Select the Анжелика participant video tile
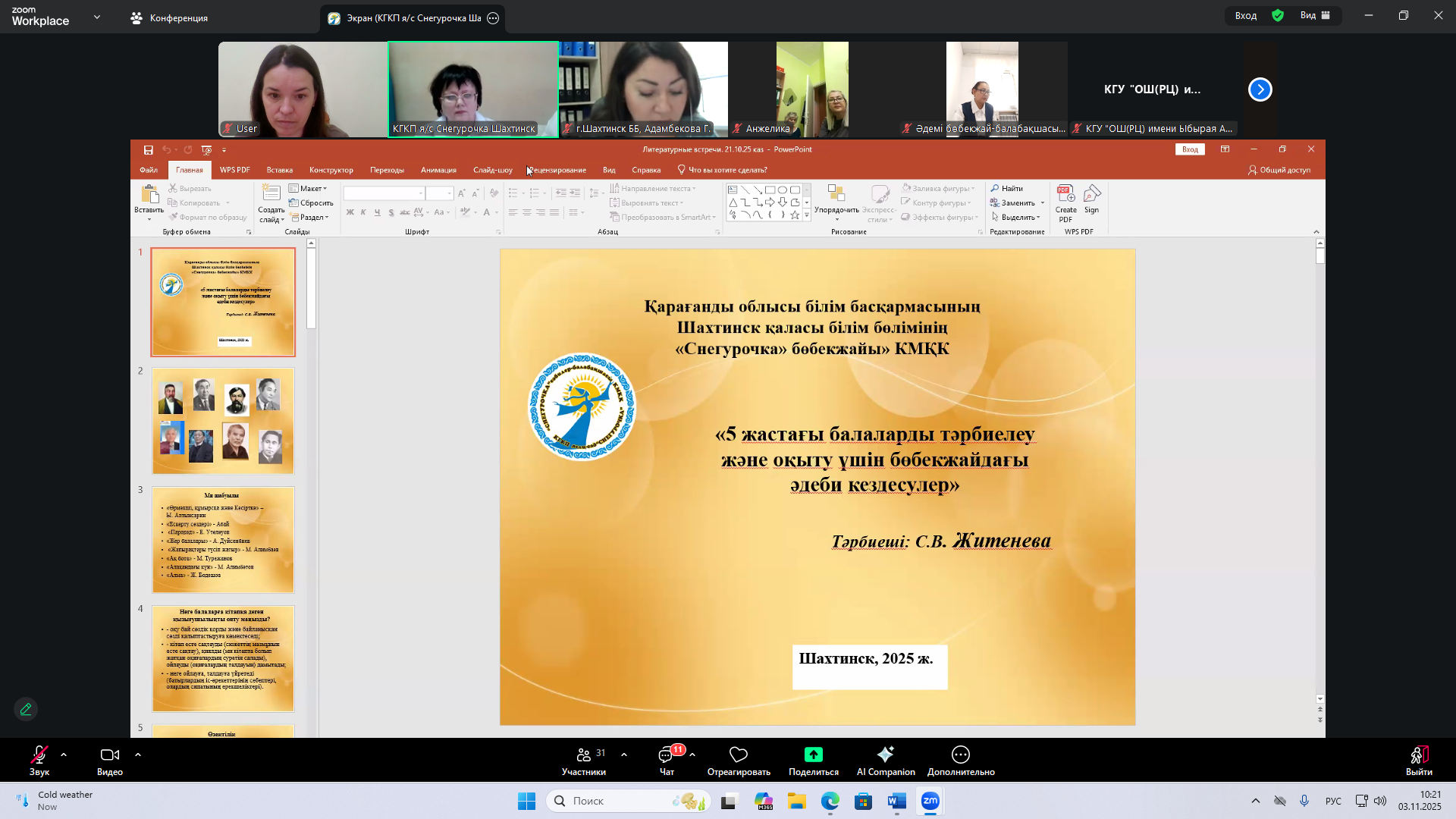The width and height of the screenshot is (1456, 819). point(812,89)
